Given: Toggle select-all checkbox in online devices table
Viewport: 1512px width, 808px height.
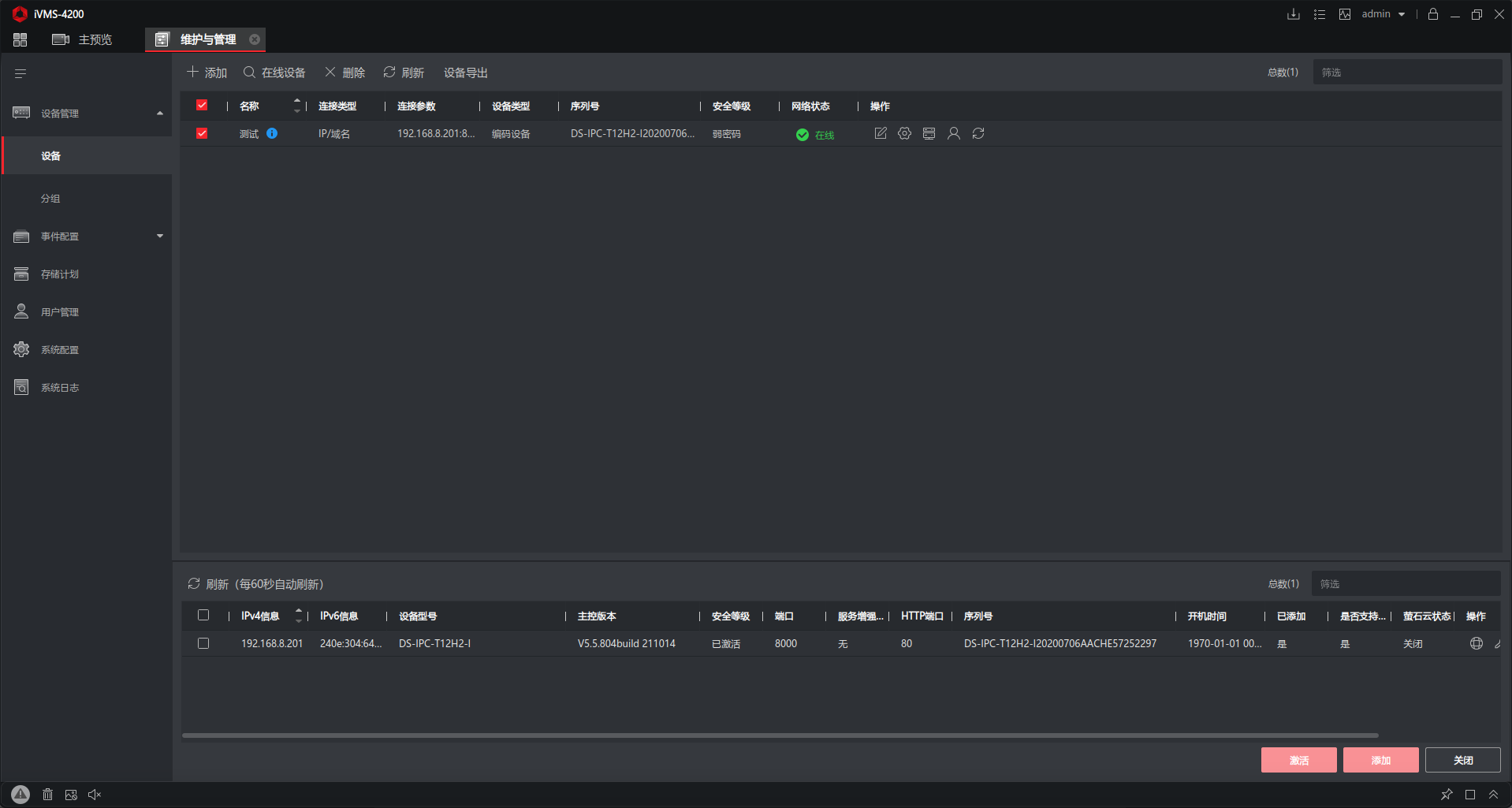Looking at the screenshot, I should click(x=203, y=615).
